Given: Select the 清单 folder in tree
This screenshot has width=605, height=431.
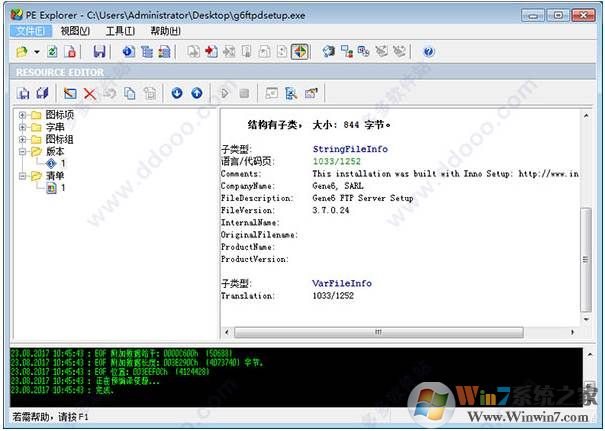Looking at the screenshot, I should [x=55, y=176].
